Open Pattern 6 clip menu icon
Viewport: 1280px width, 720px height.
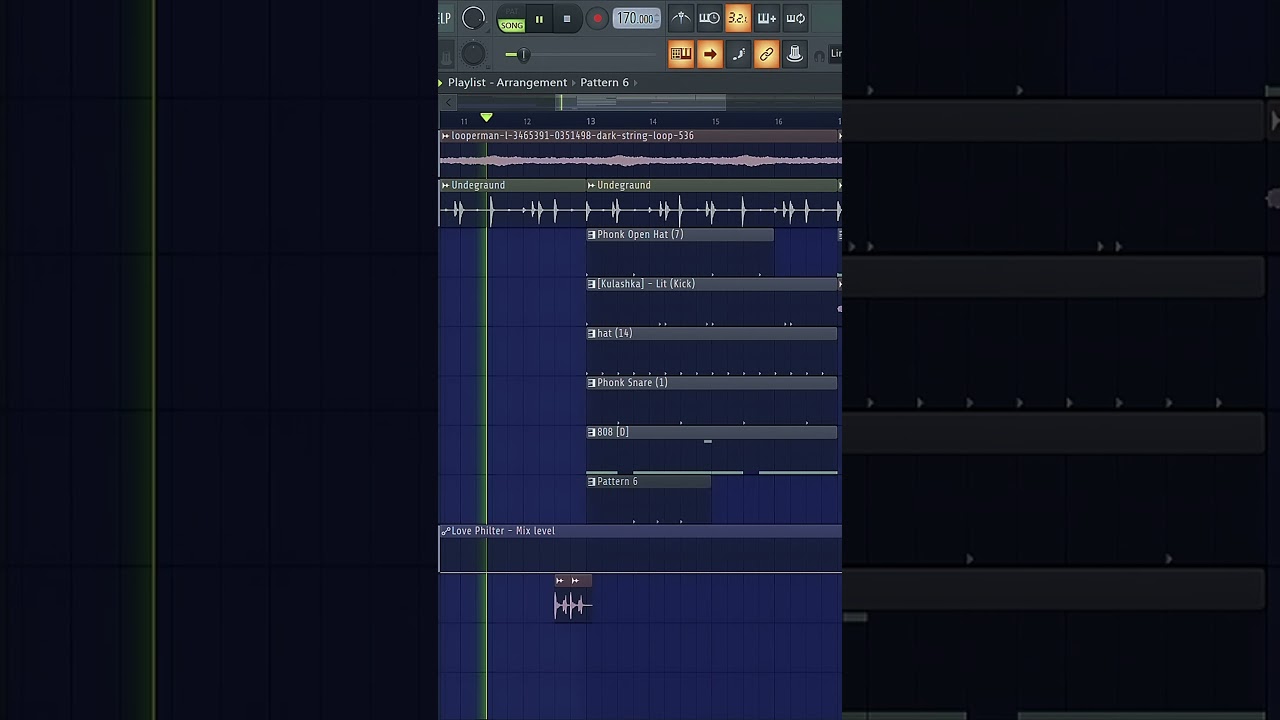[x=591, y=481]
